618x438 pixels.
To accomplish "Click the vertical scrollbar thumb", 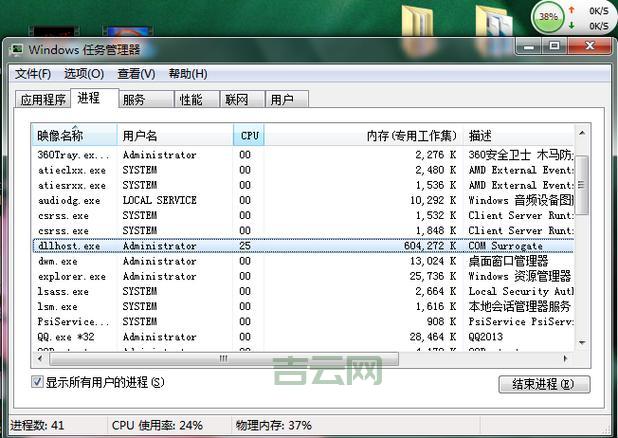I will [582, 185].
